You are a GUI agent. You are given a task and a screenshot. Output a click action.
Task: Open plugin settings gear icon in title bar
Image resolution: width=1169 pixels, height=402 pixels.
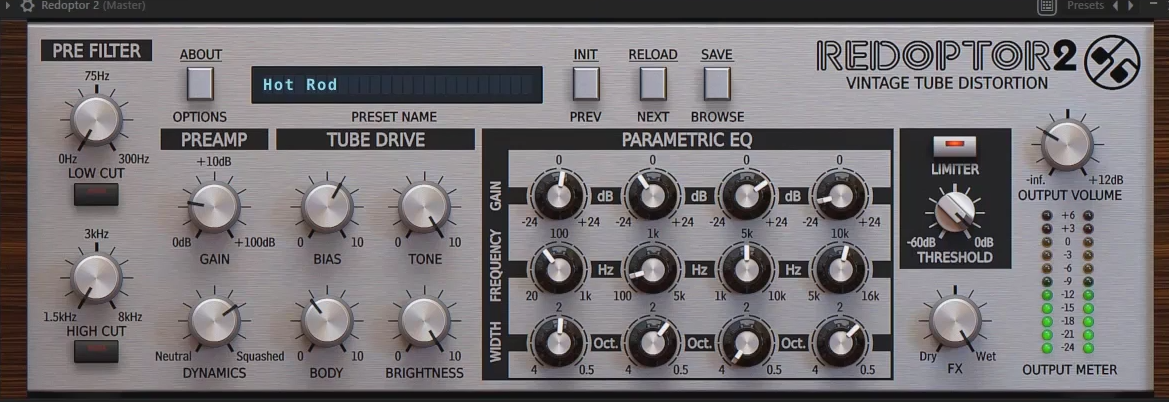click(27, 7)
